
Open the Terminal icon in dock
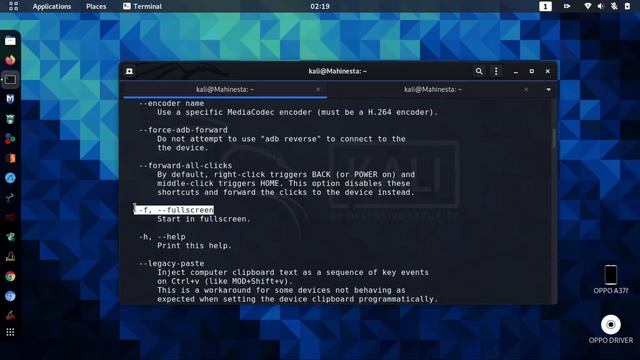[x=10, y=80]
